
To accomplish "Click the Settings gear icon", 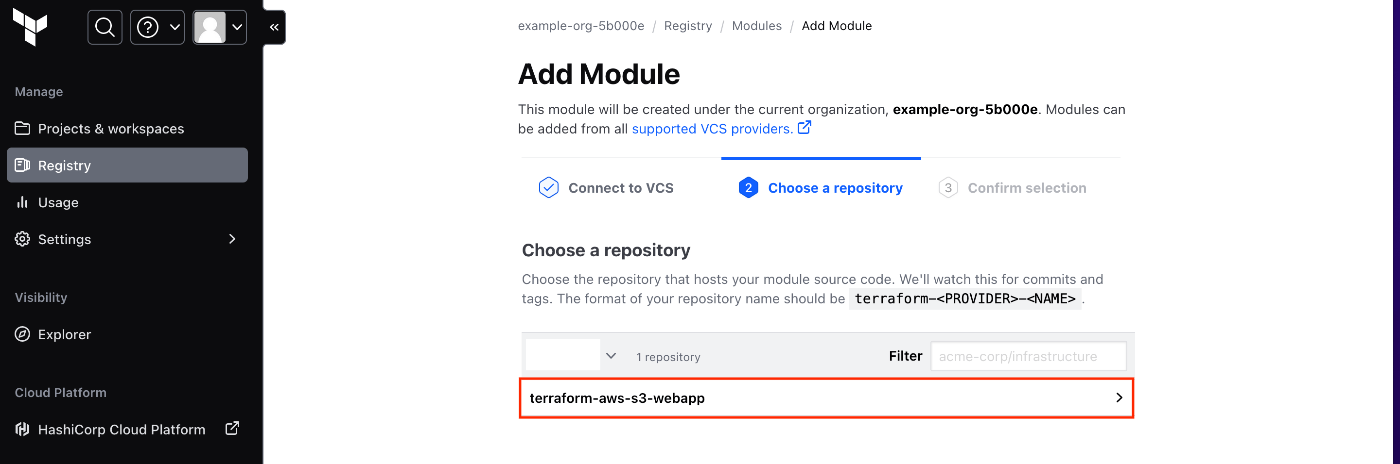I will click(22, 239).
